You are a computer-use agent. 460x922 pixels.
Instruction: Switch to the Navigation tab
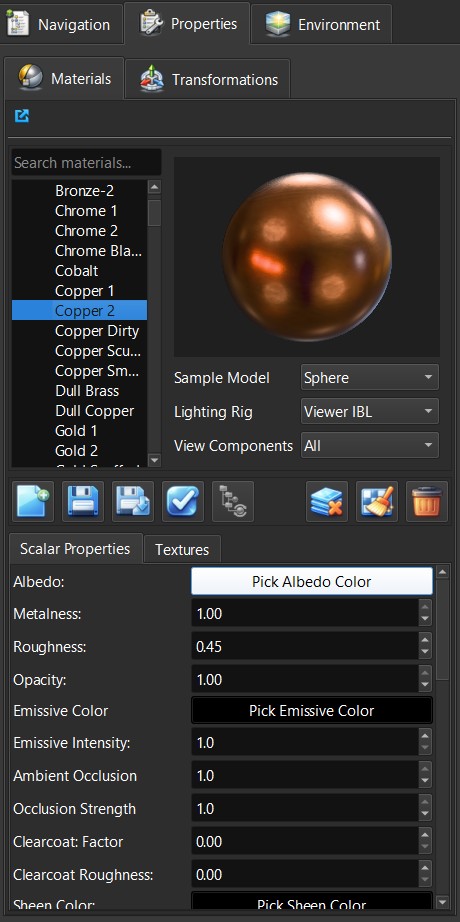(x=61, y=25)
